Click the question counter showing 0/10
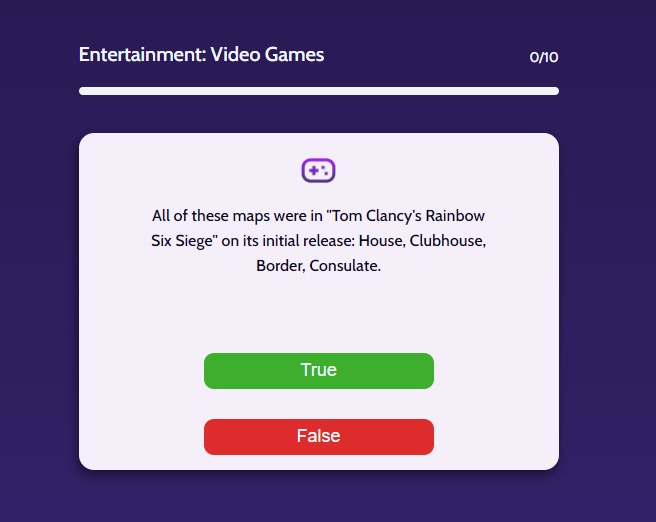Image resolution: width=656 pixels, height=522 pixels. coord(543,57)
